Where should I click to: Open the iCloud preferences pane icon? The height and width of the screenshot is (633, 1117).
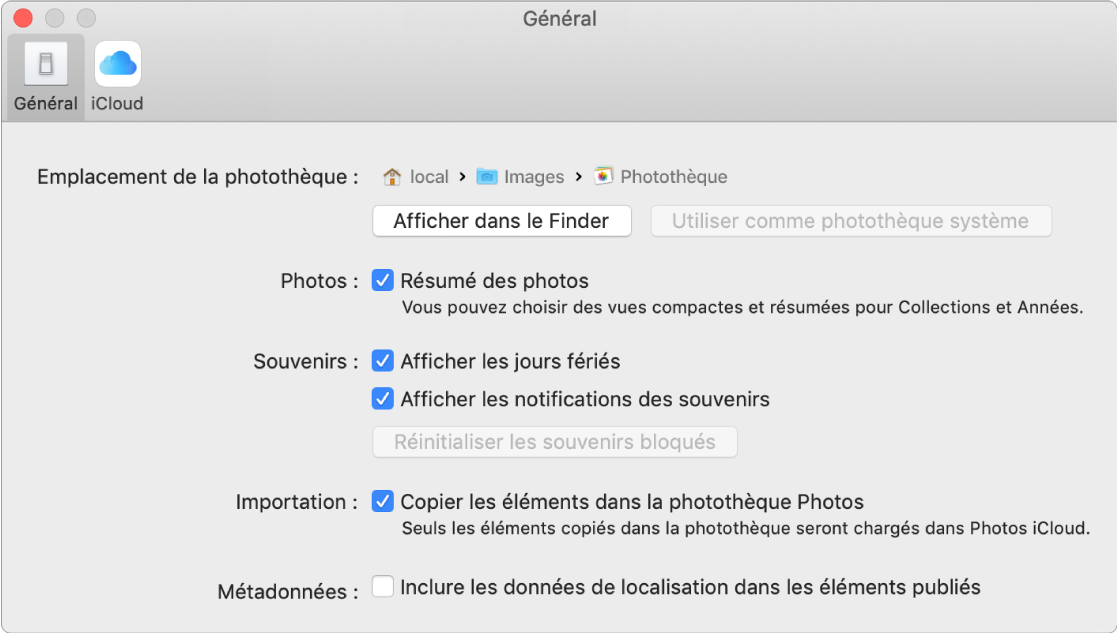coord(117,65)
